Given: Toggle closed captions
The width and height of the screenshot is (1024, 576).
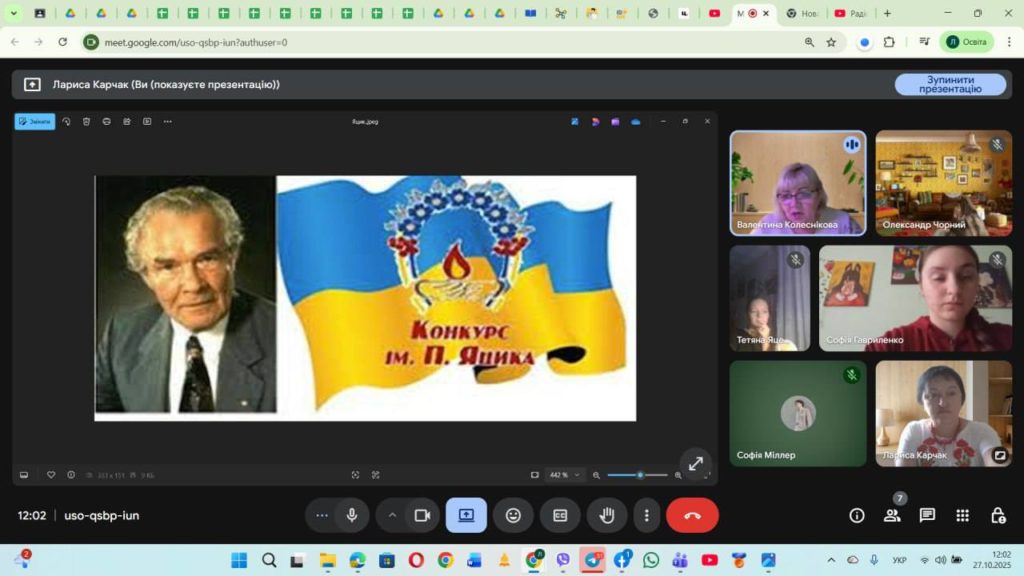Looking at the screenshot, I should click(x=560, y=515).
